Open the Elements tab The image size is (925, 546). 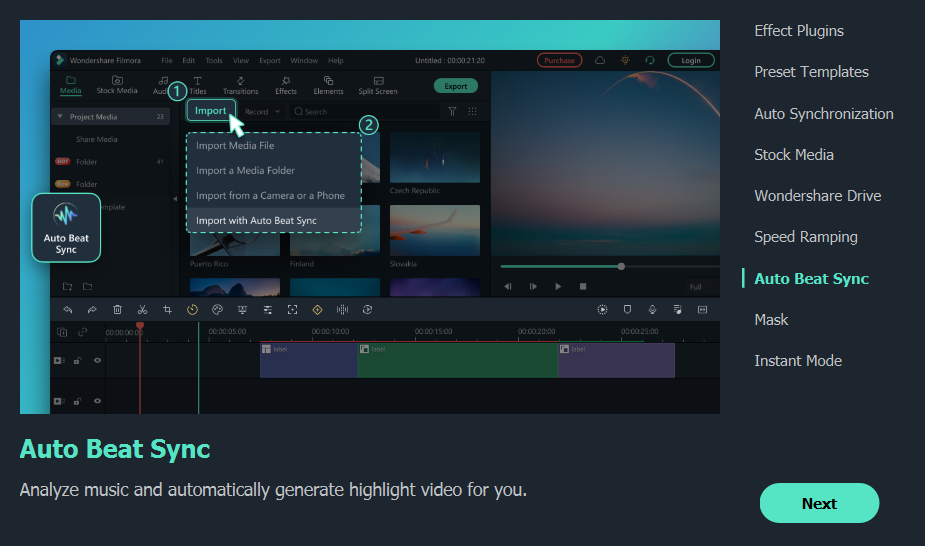(328, 85)
